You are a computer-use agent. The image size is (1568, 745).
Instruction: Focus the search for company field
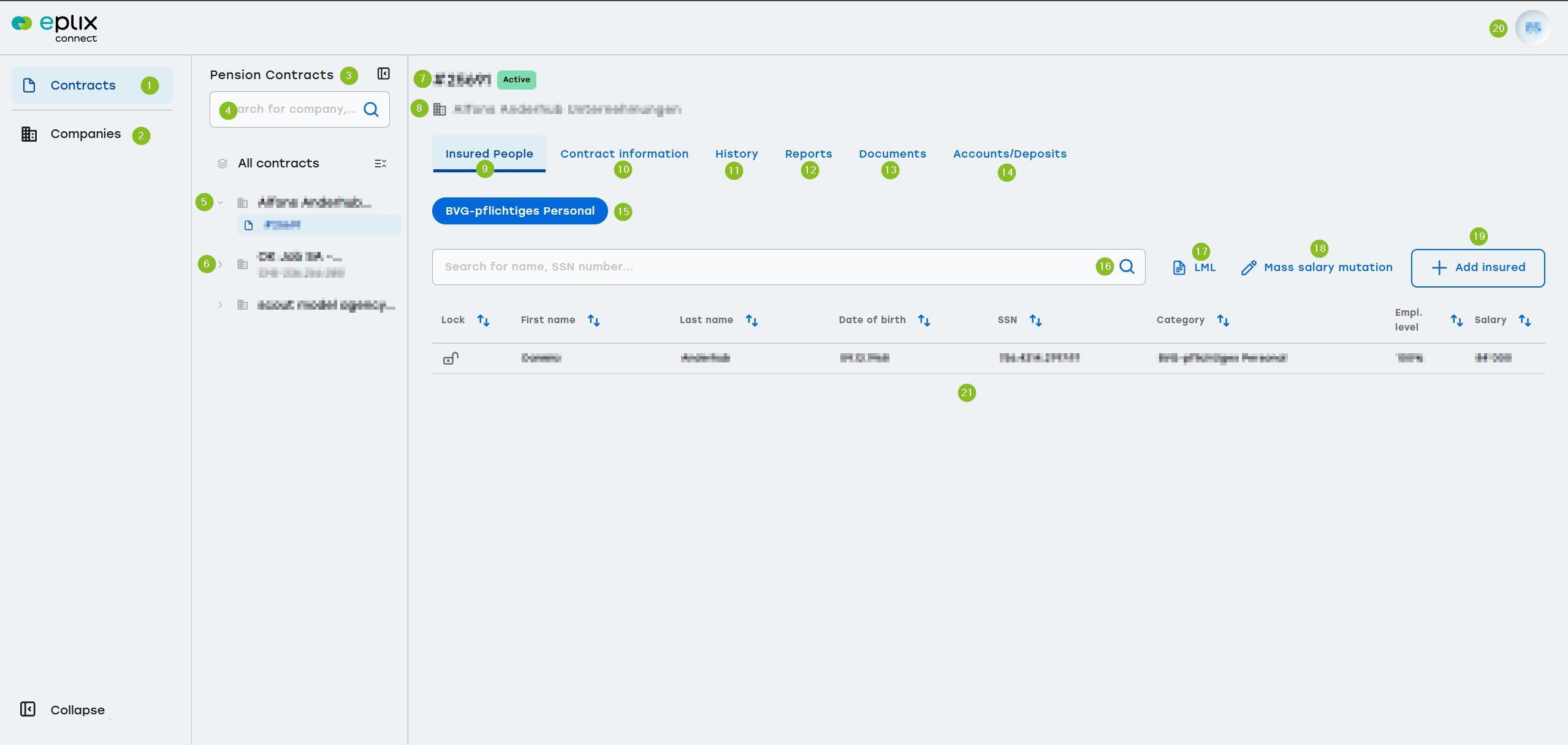(299, 109)
